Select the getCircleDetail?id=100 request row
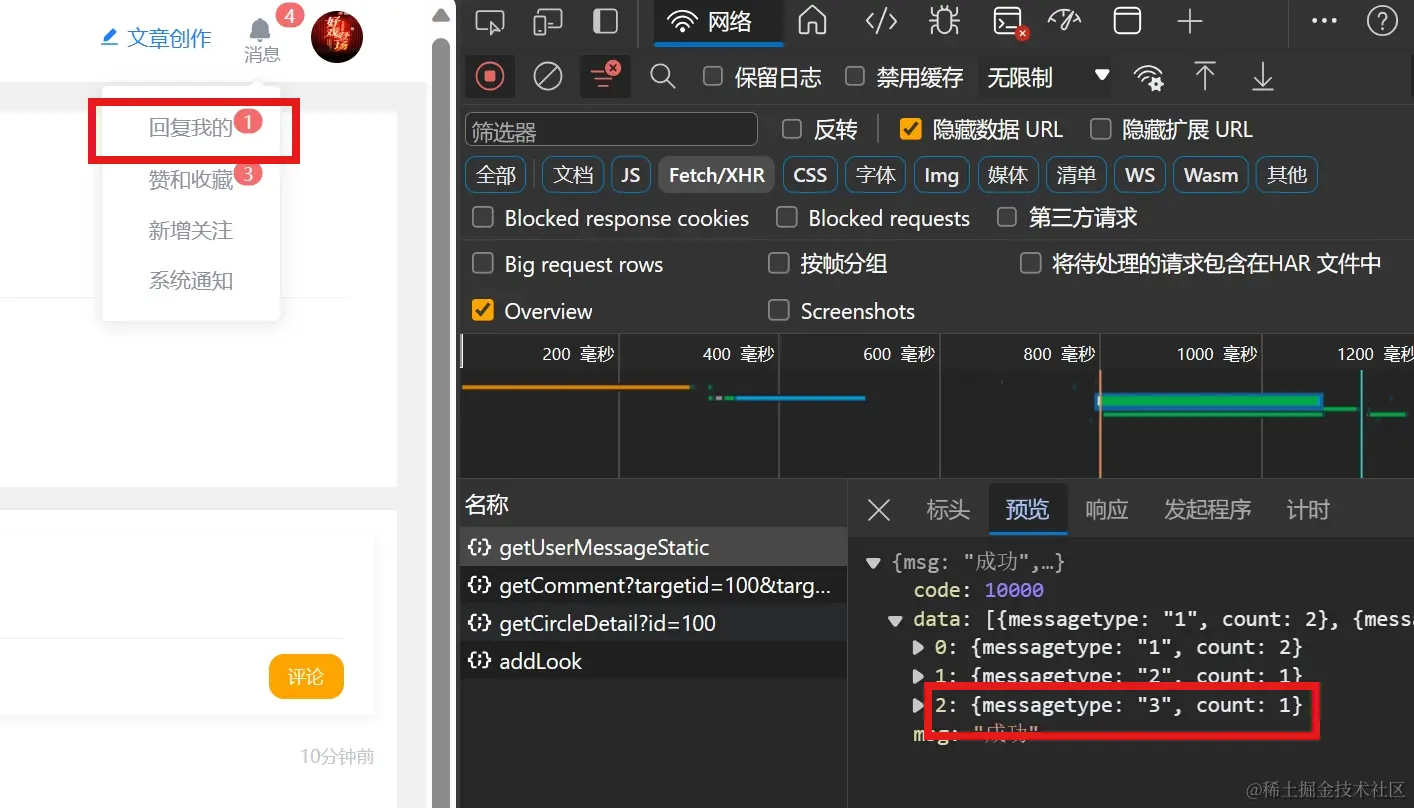 click(653, 623)
